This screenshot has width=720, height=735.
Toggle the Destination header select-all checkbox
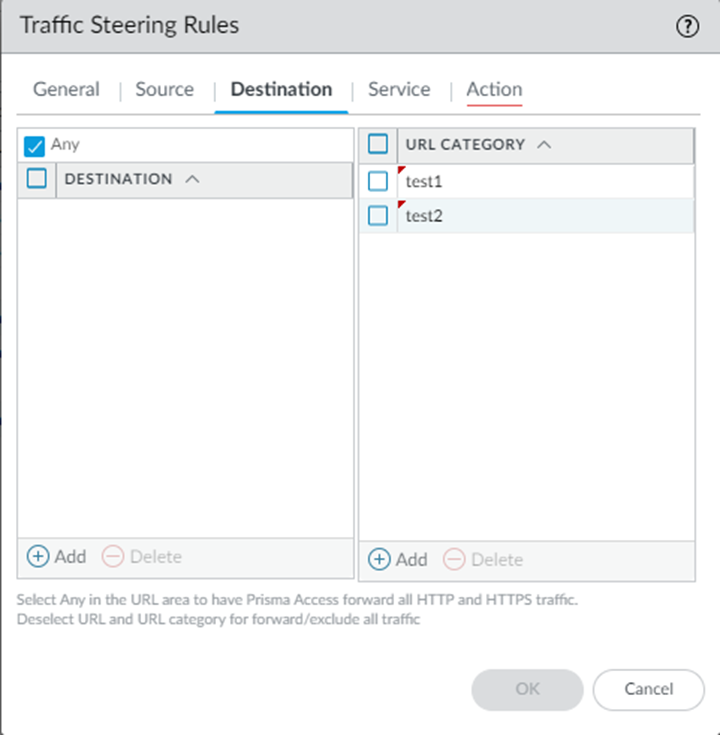(x=37, y=179)
